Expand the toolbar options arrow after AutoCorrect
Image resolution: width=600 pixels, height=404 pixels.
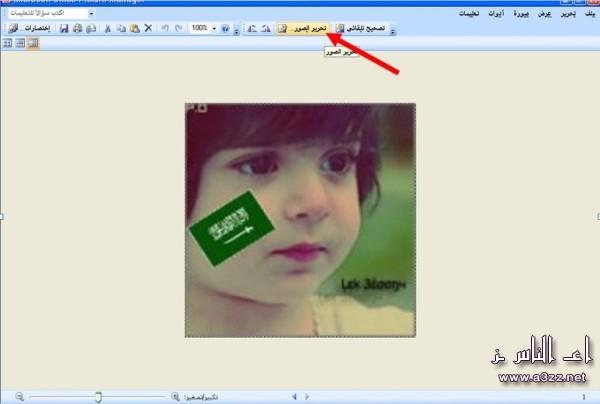coord(393,30)
